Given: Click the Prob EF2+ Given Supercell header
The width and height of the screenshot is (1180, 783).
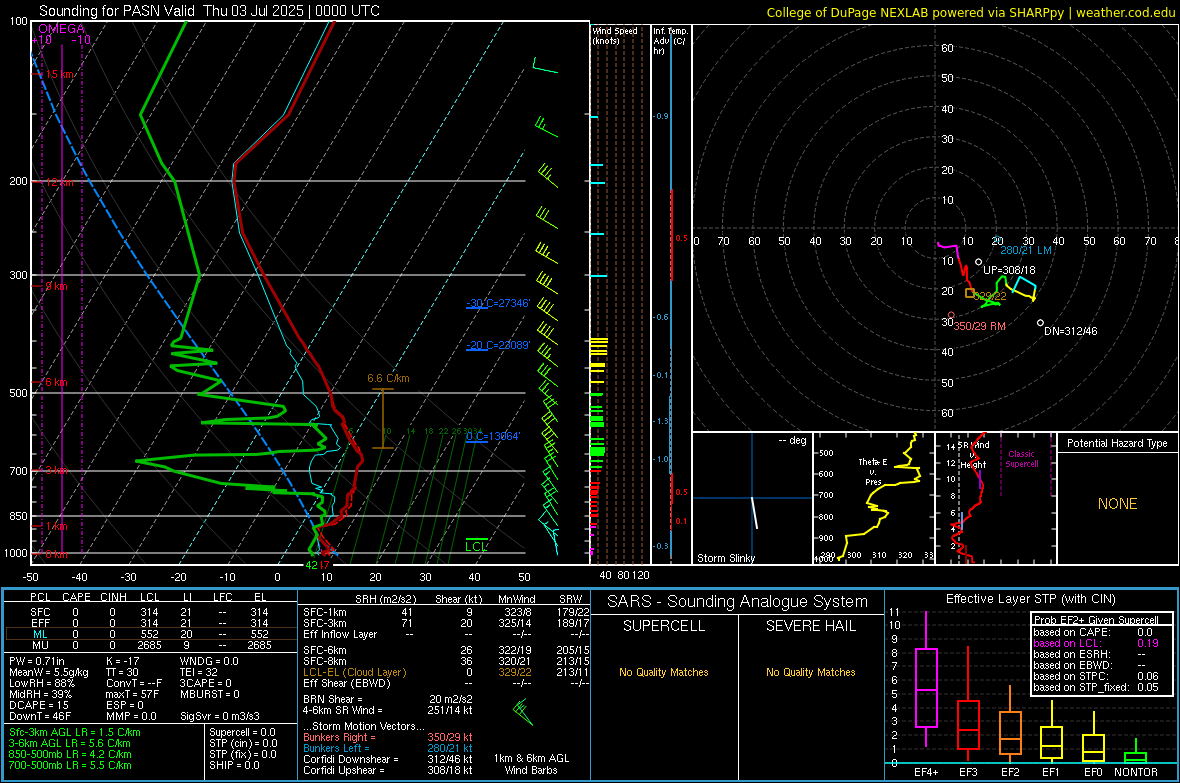Looking at the screenshot, I should tap(1096, 620).
